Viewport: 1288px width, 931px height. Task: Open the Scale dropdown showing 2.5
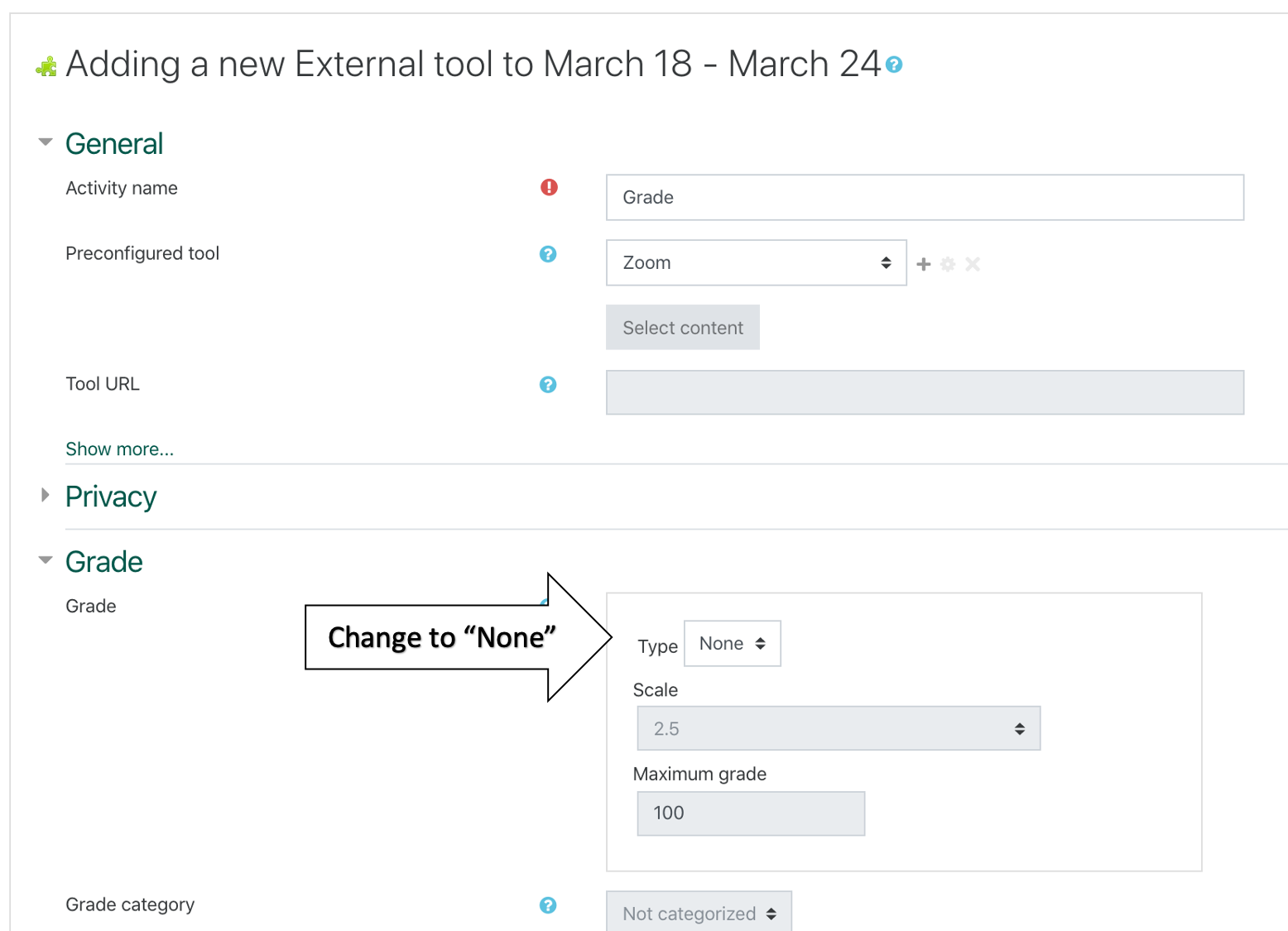[x=838, y=728]
